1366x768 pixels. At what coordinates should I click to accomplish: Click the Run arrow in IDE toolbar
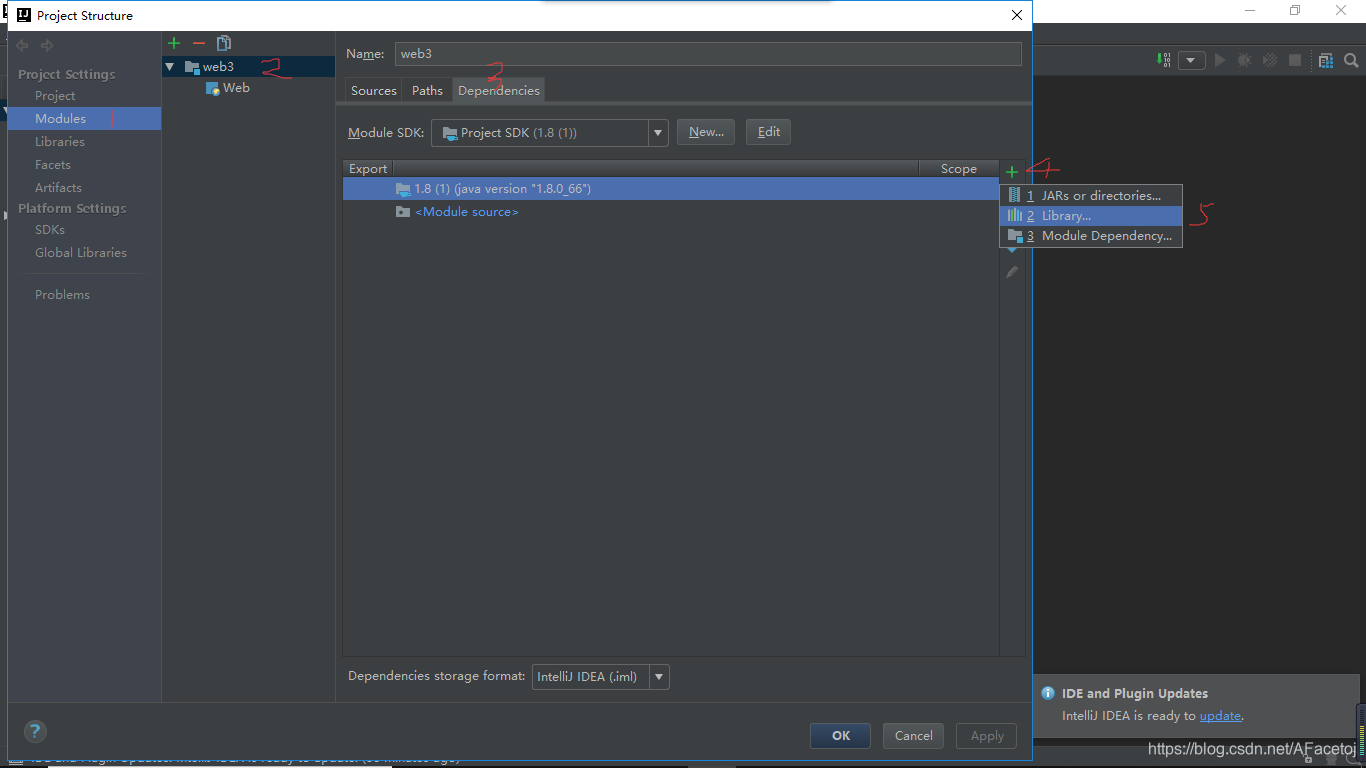tap(1219, 60)
